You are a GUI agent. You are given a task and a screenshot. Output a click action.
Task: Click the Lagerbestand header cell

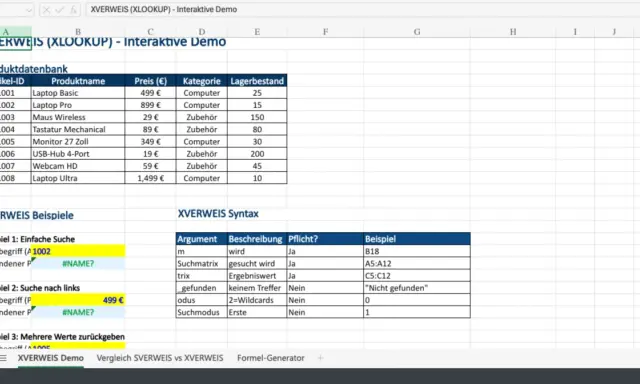[x=257, y=81]
